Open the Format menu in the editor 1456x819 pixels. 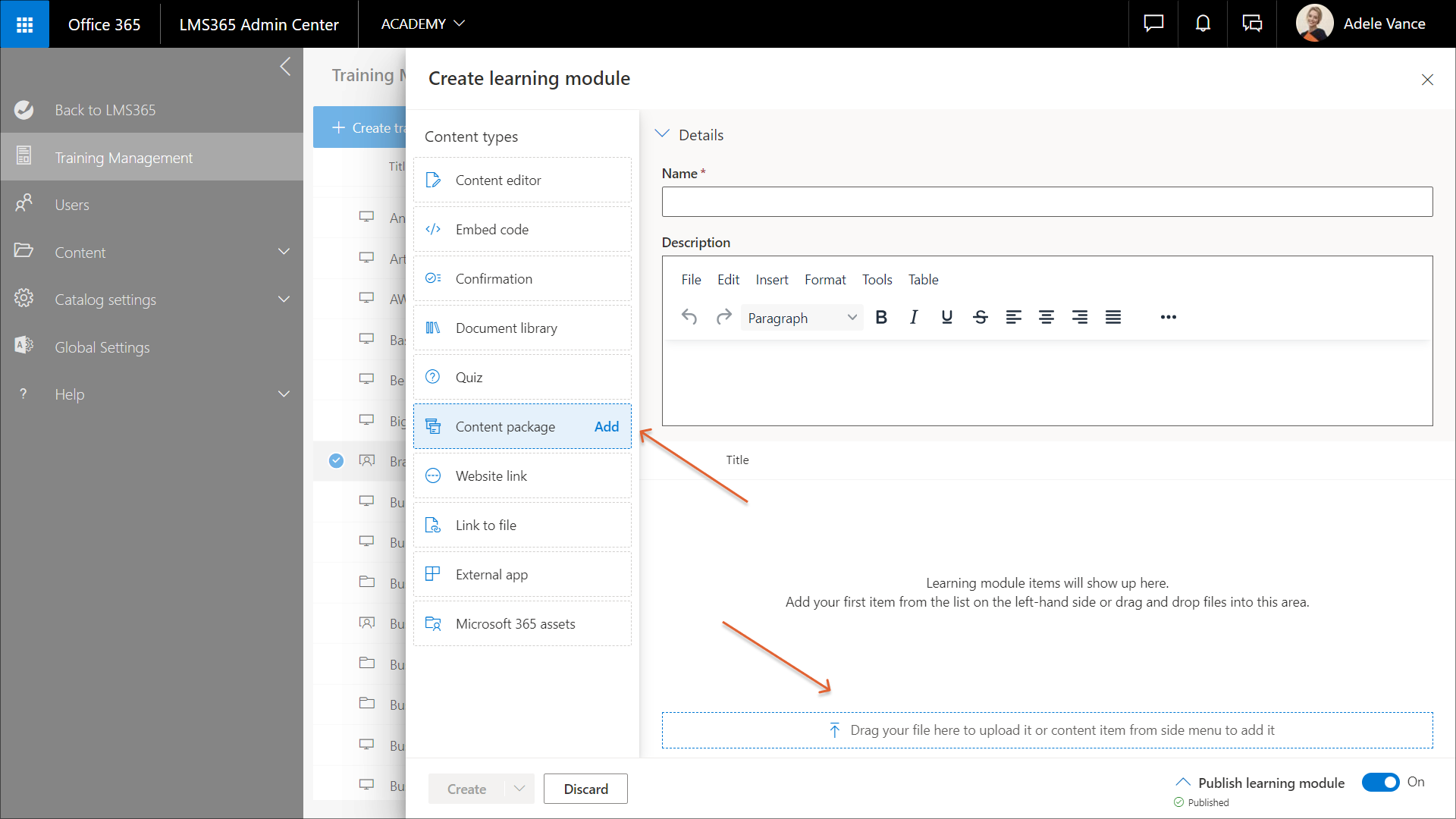[x=825, y=280]
